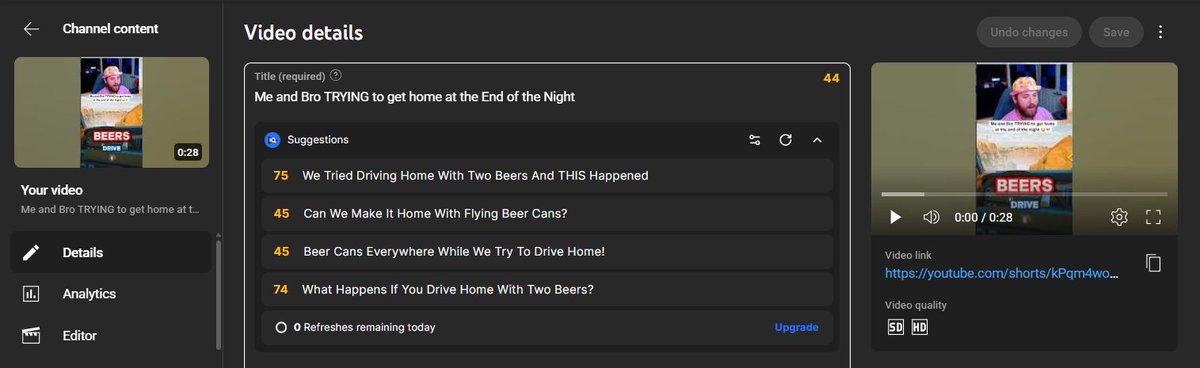Open the Editor menu item

111,335
